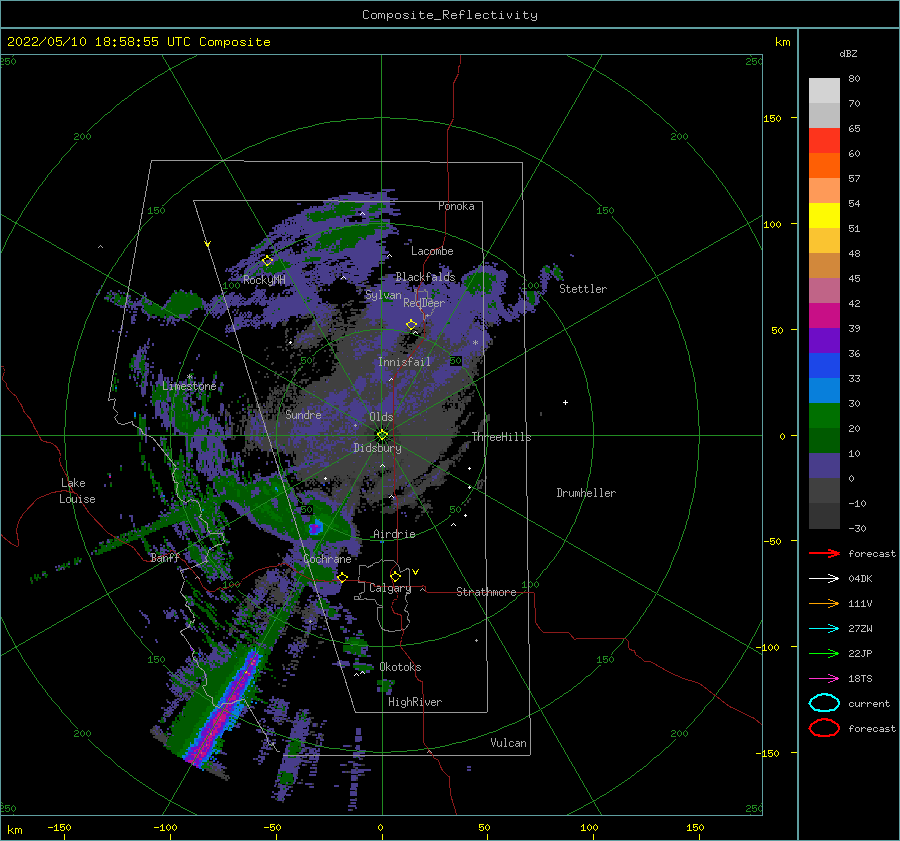
Task: Click the white plus marker west of Drumheller
Action: (565, 402)
